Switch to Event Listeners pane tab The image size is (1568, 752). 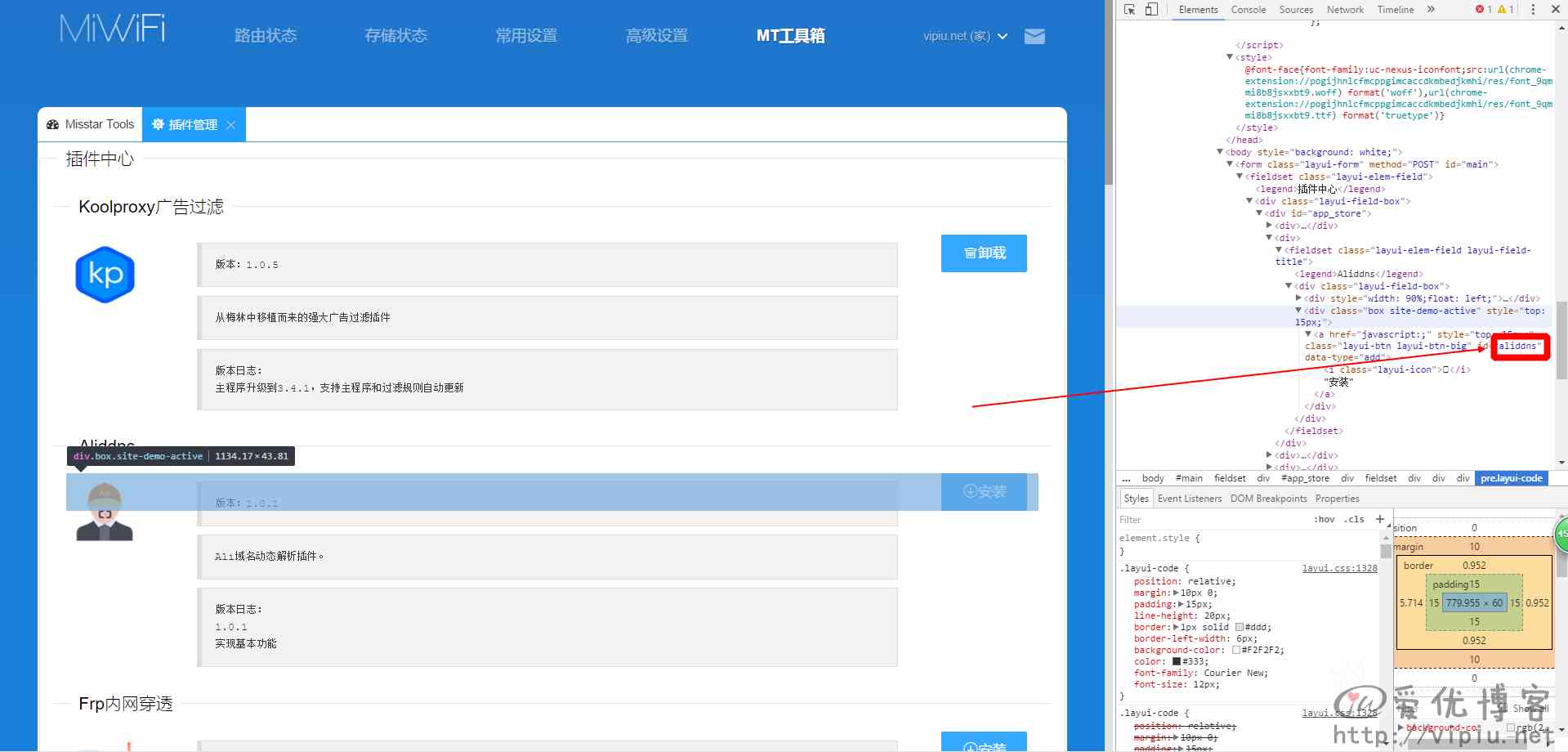1190,499
